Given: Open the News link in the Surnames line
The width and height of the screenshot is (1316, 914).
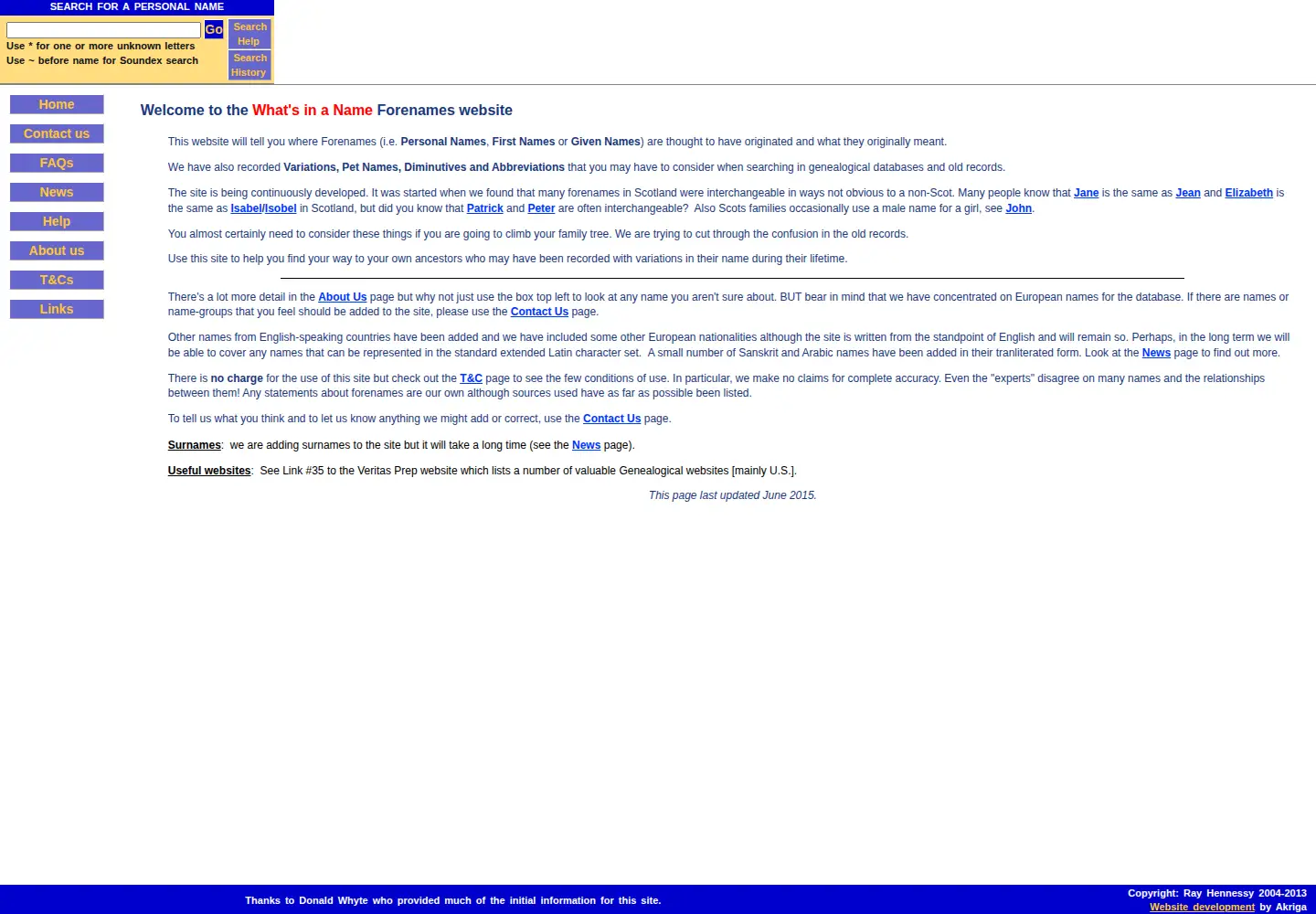Looking at the screenshot, I should [586, 445].
